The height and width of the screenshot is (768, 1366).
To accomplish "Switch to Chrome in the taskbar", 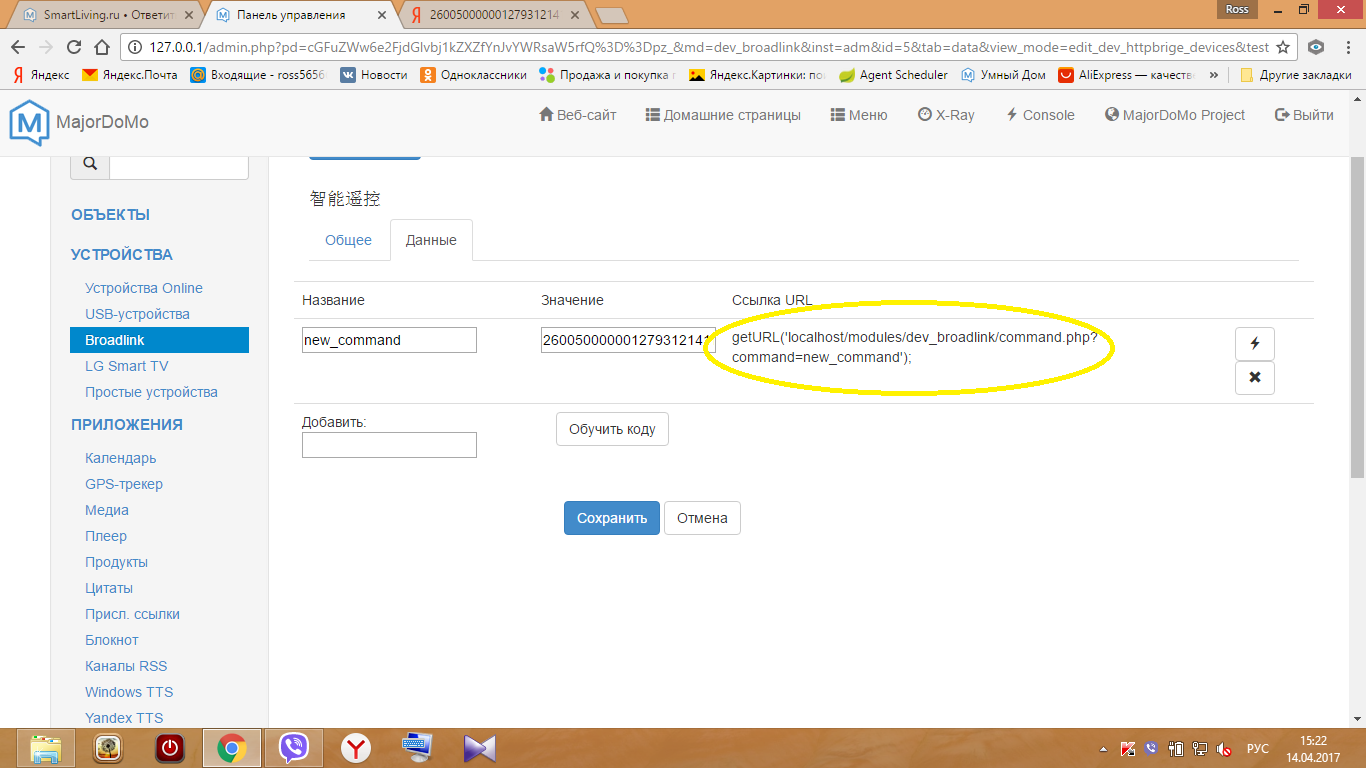I will tap(232, 748).
